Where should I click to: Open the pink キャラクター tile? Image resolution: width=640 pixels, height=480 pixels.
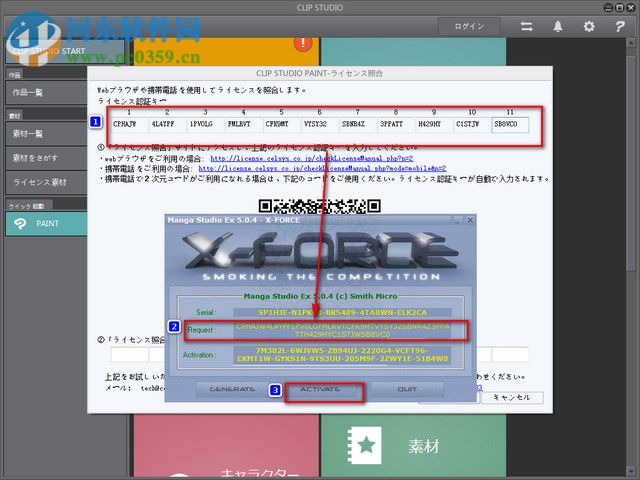[x=226, y=447]
